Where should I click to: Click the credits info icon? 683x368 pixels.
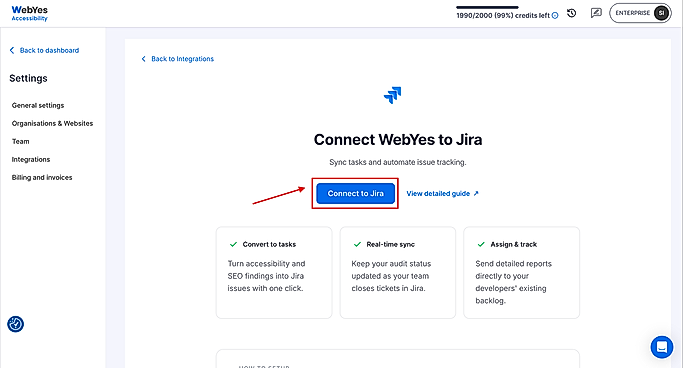pyautogui.click(x=555, y=16)
